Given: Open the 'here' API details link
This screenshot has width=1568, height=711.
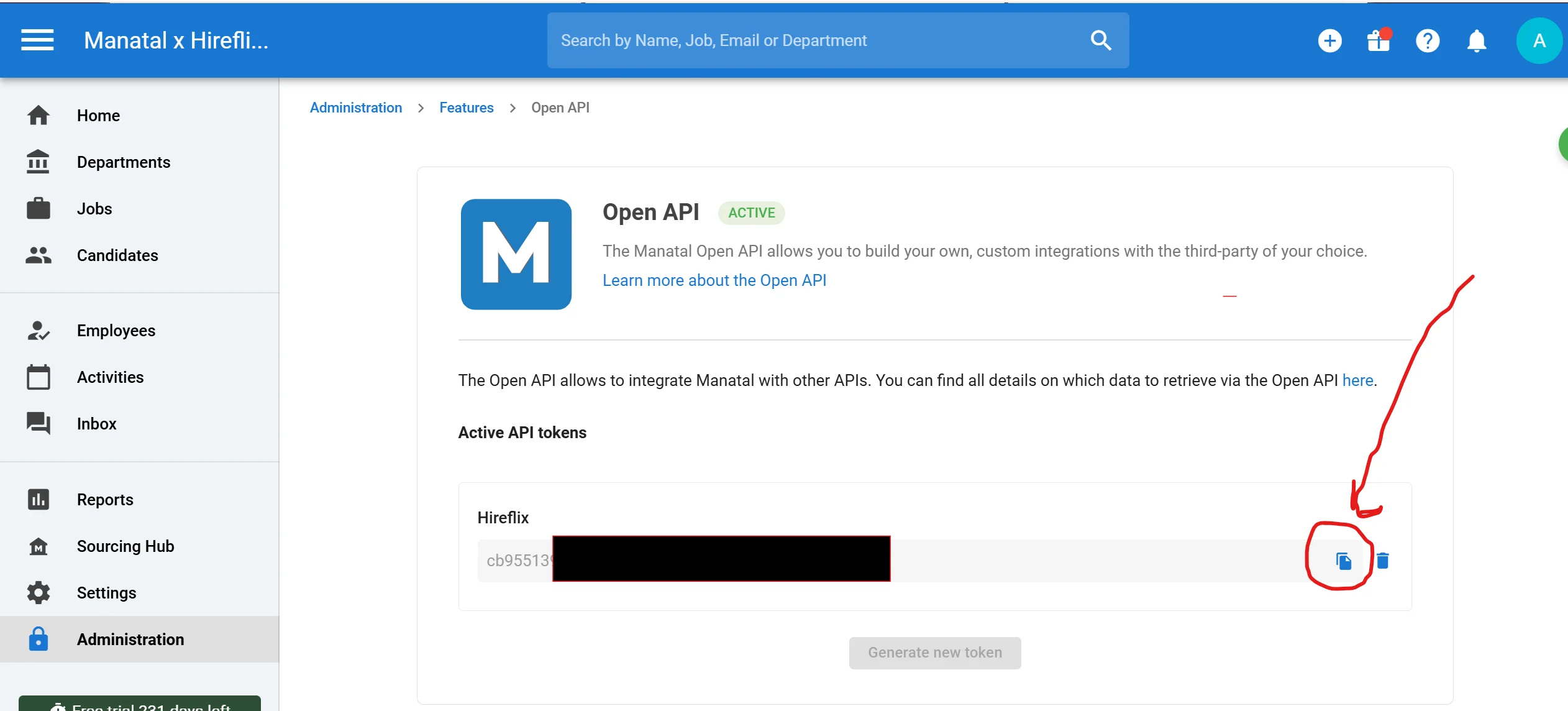Looking at the screenshot, I should 1357,380.
